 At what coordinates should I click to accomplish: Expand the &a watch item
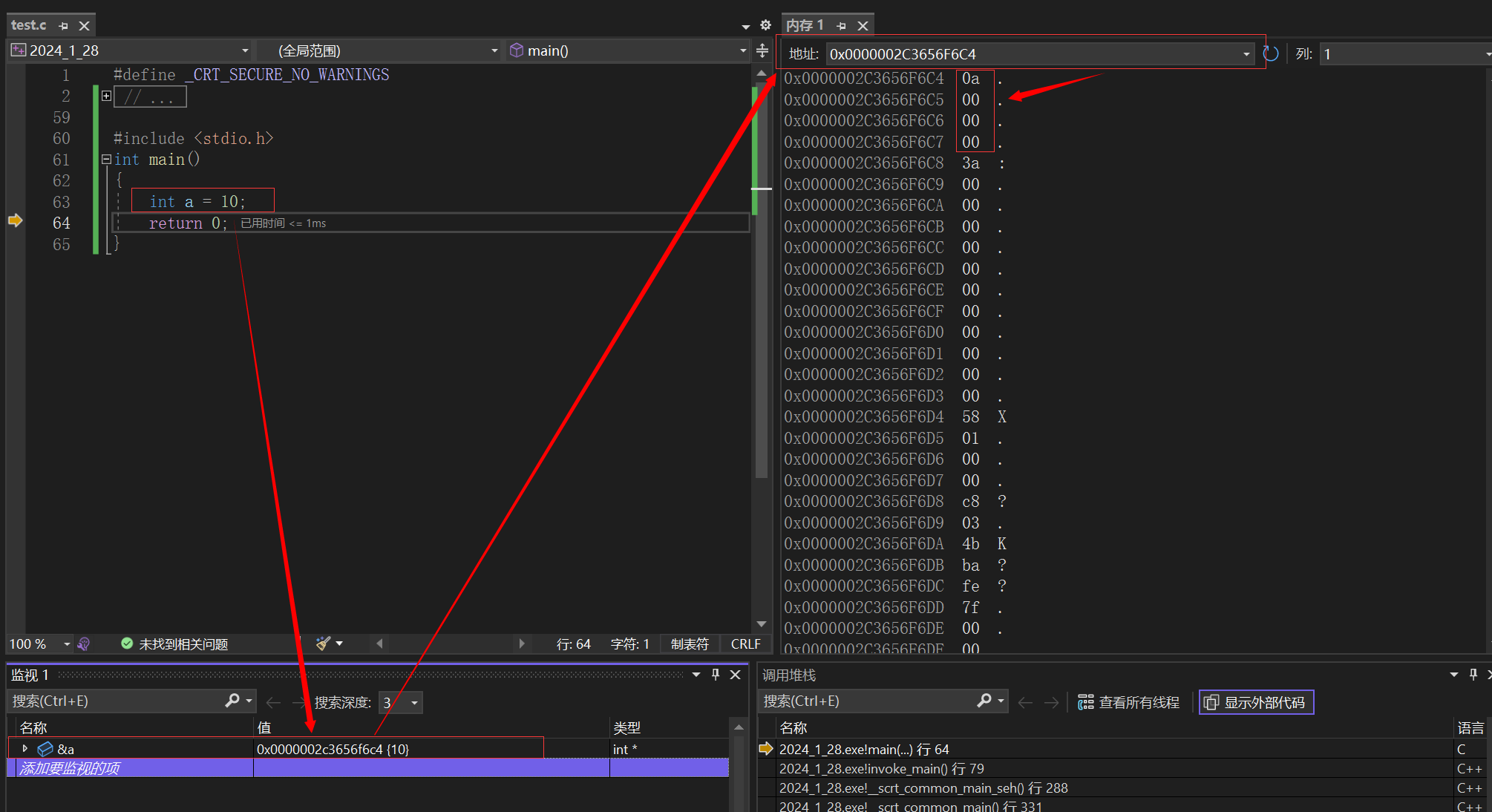pos(24,749)
